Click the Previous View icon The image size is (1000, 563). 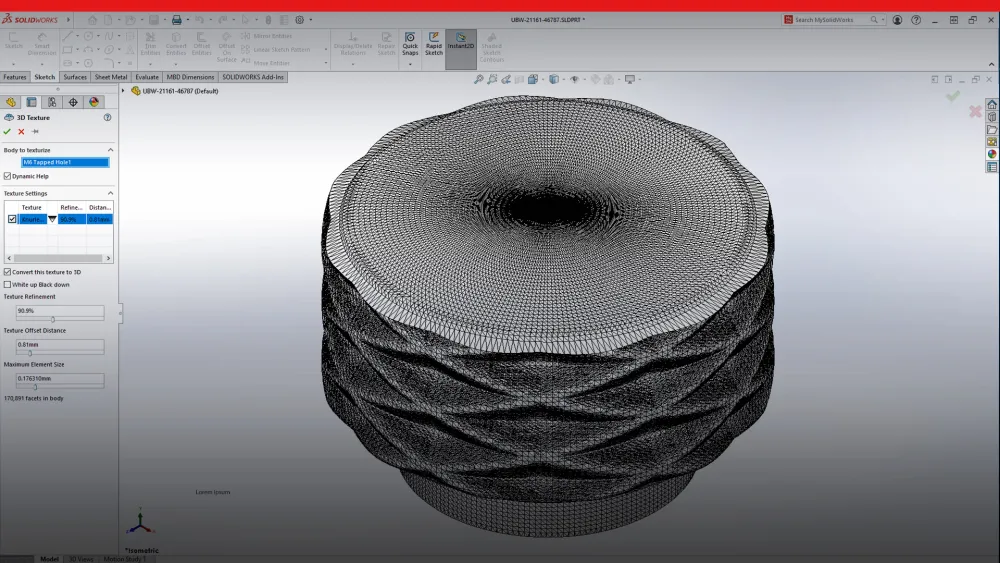click(506, 80)
